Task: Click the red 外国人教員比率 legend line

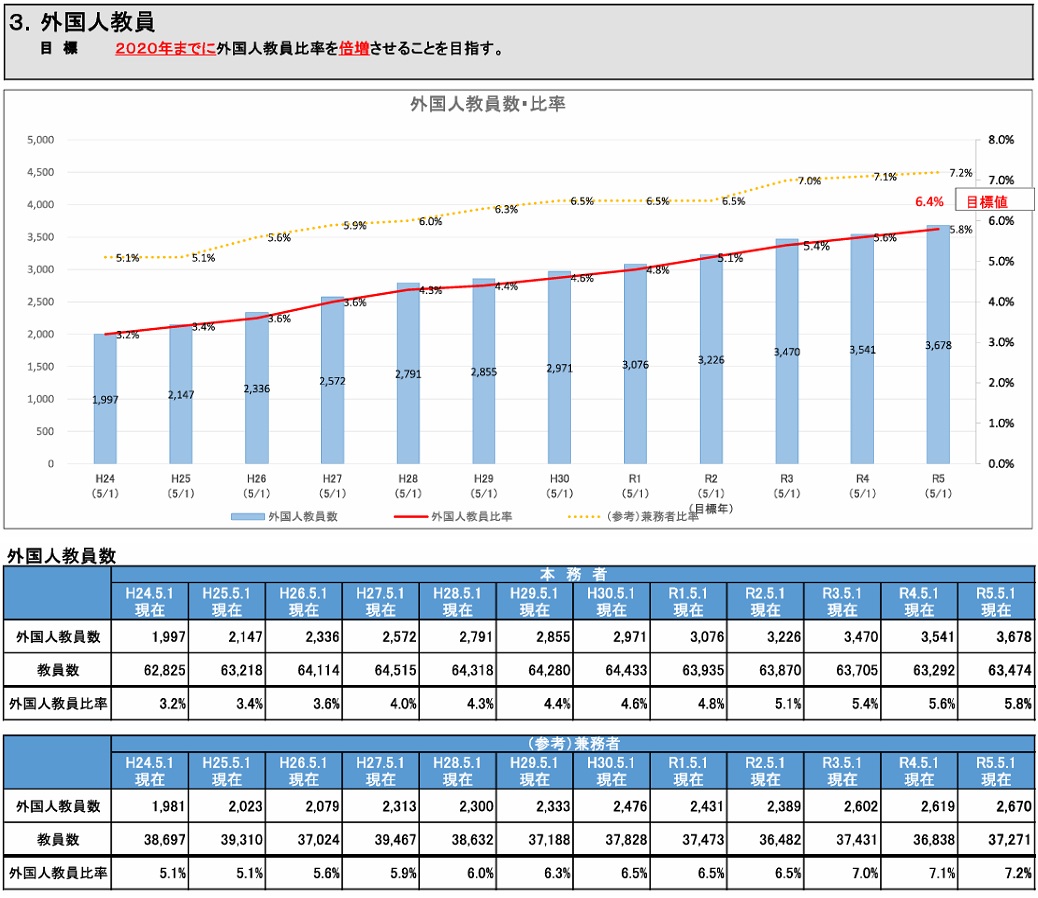Action: (410, 517)
